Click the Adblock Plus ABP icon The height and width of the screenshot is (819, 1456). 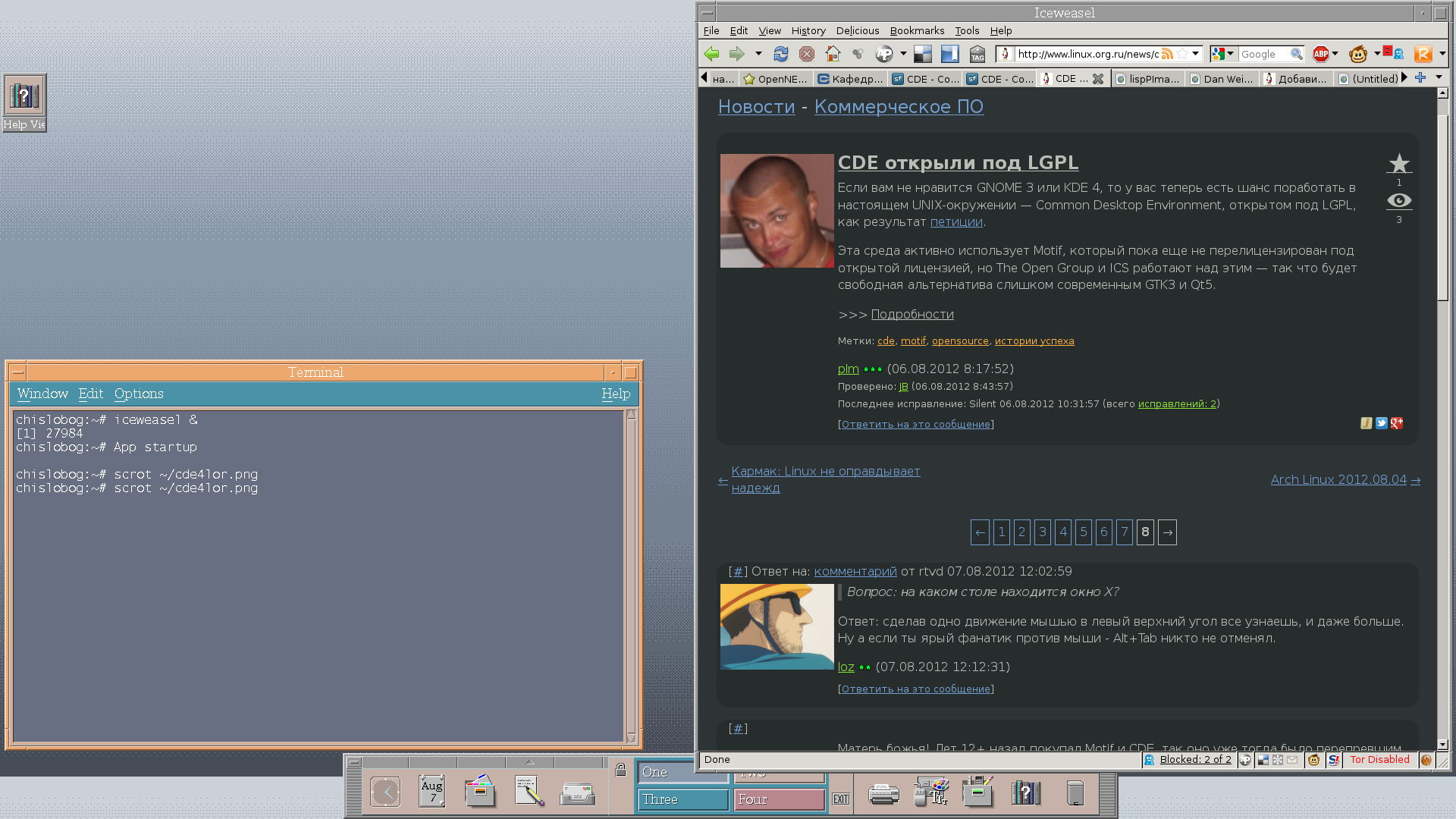(x=1321, y=54)
